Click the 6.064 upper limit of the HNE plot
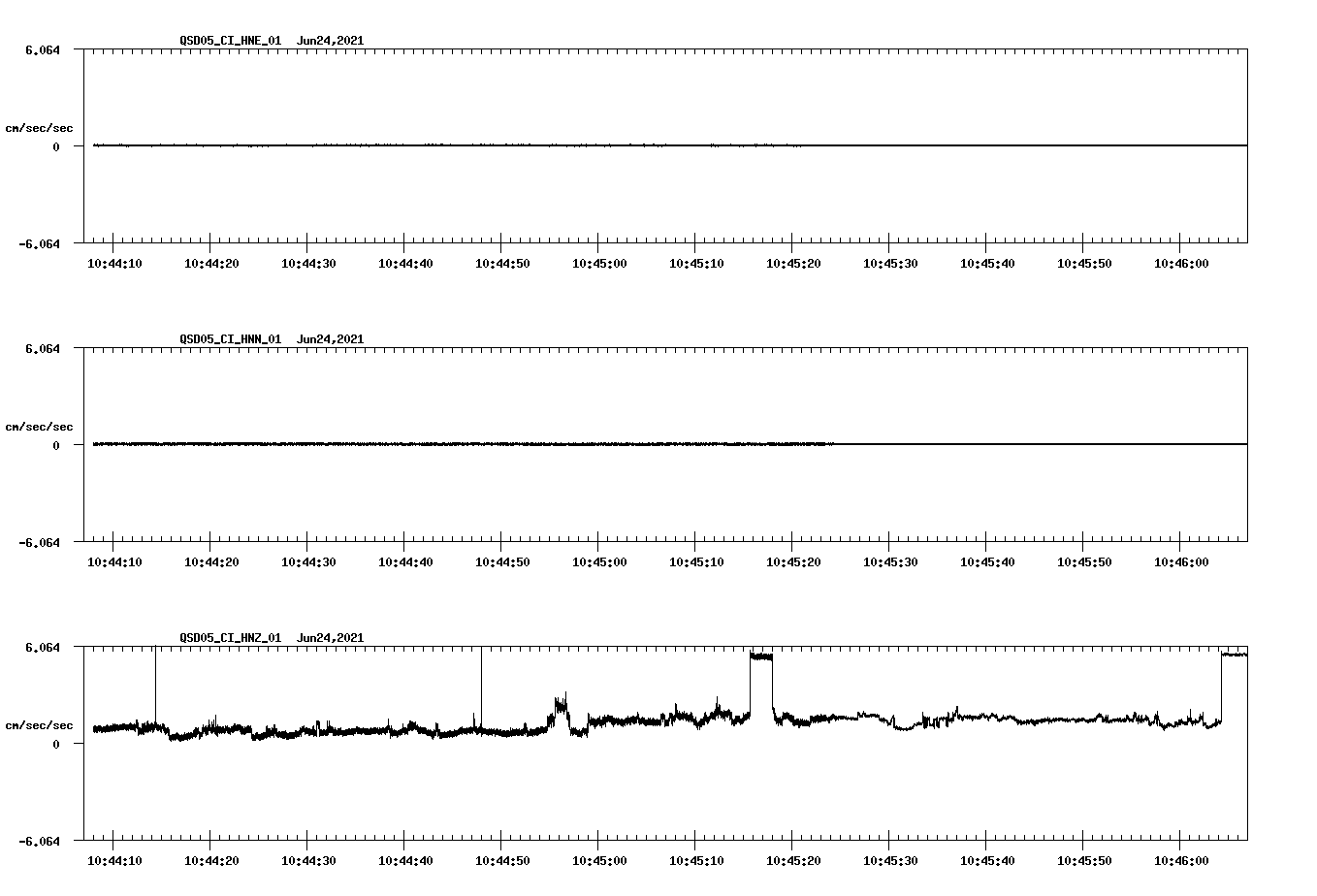 [43, 49]
